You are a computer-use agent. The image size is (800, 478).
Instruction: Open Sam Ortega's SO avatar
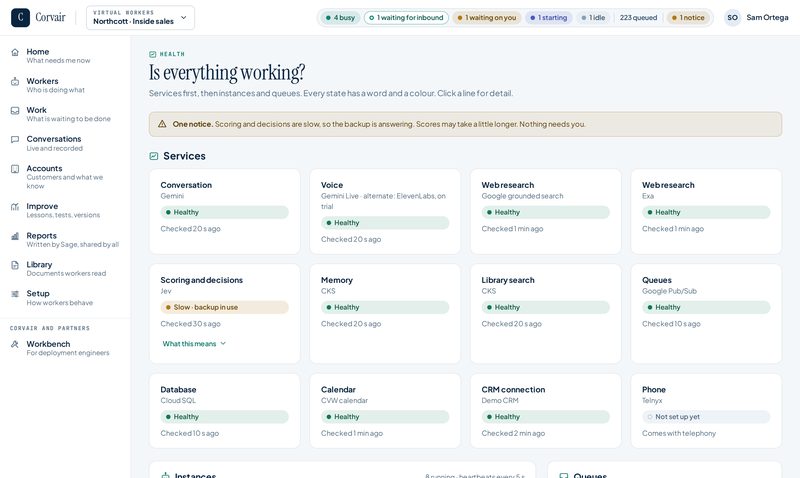coord(733,18)
